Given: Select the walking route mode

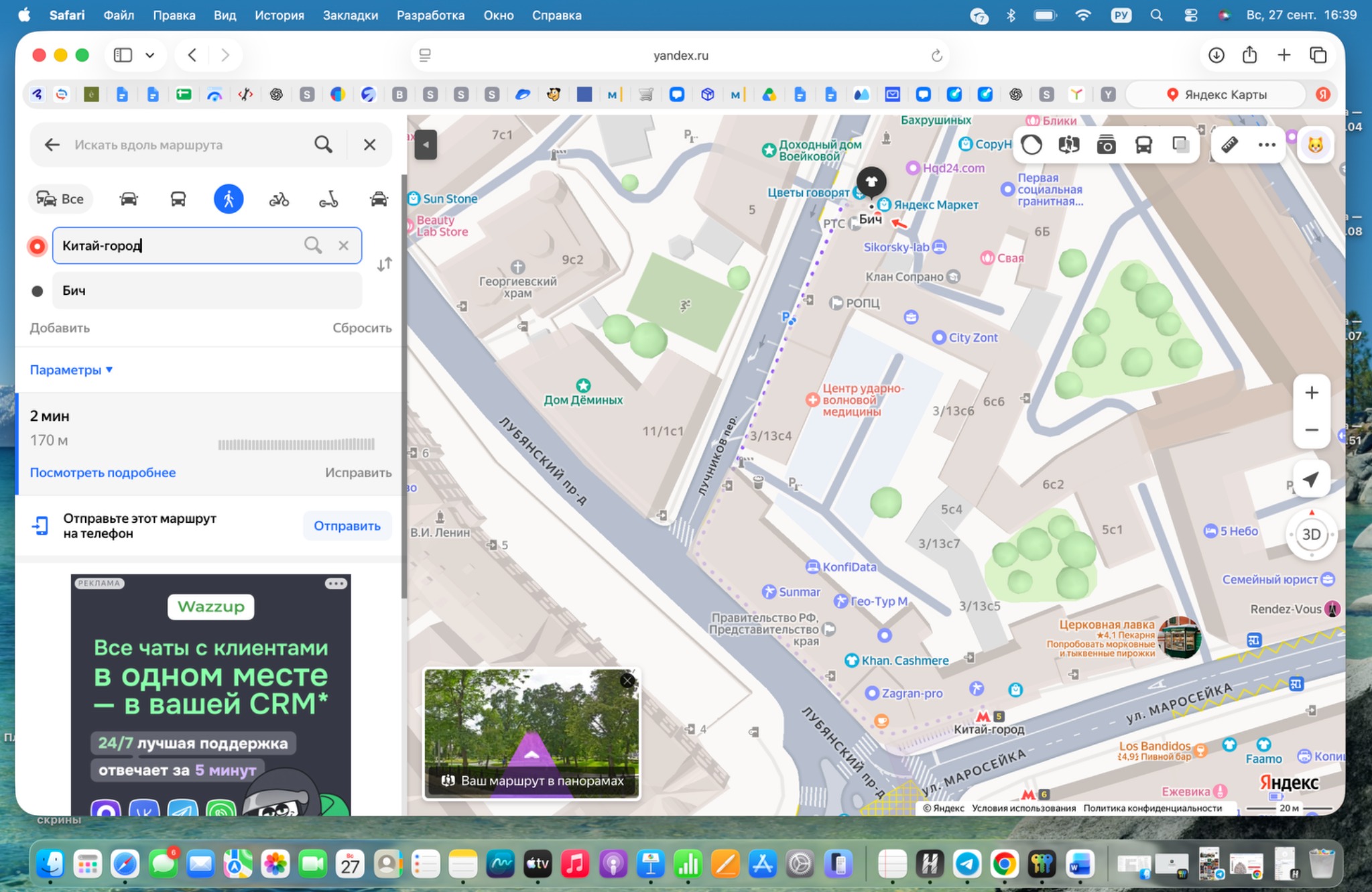Looking at the screenshot, I should click(x=229, y=199).
